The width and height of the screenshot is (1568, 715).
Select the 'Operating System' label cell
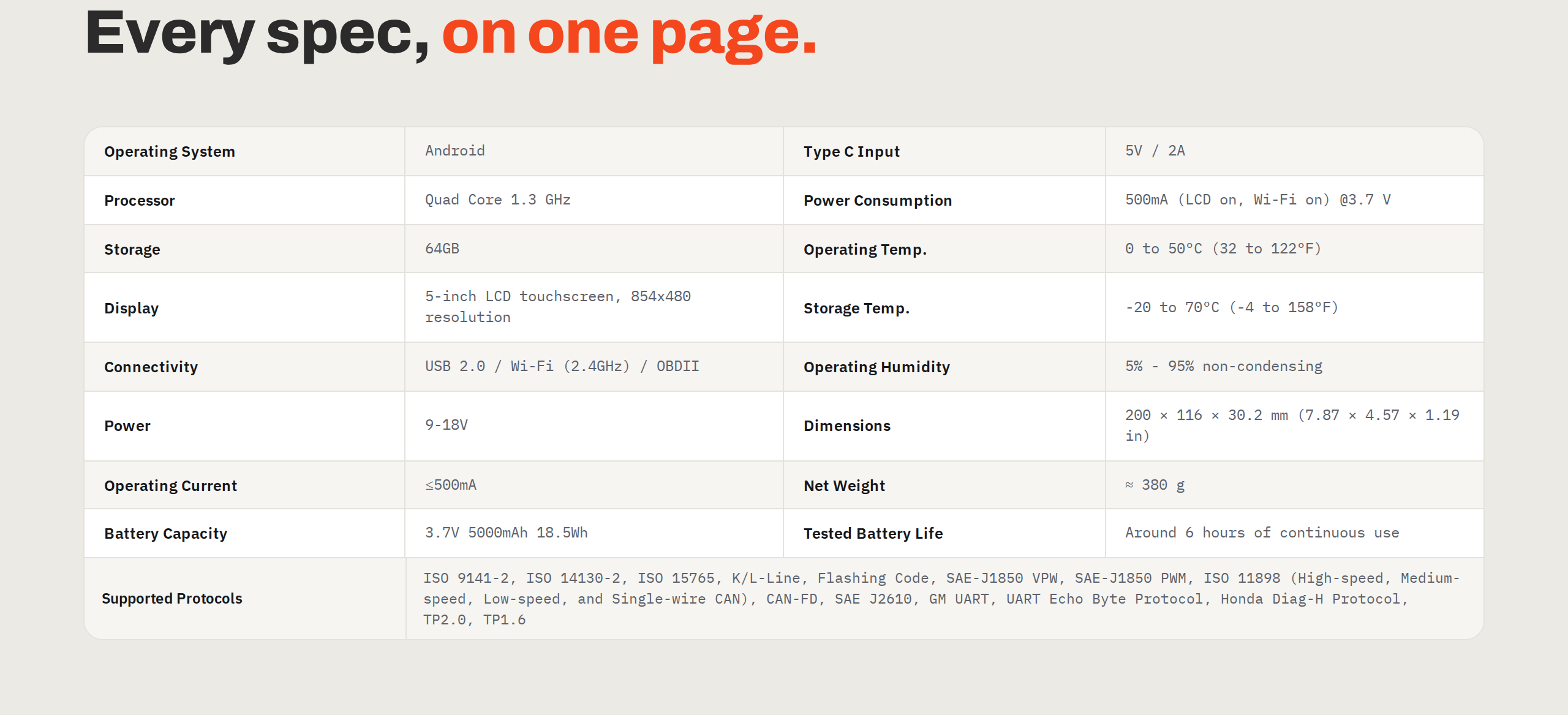point(244,151)
